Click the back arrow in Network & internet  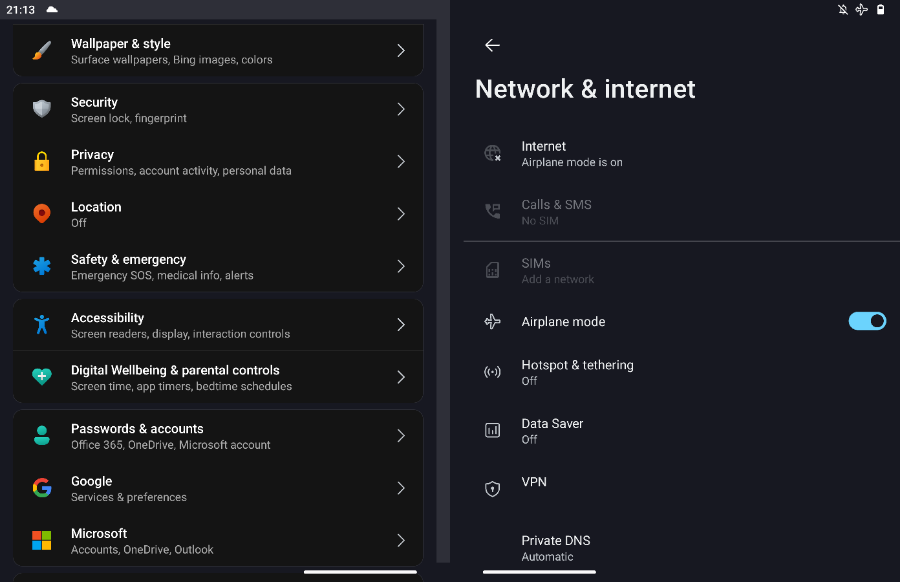492,45
